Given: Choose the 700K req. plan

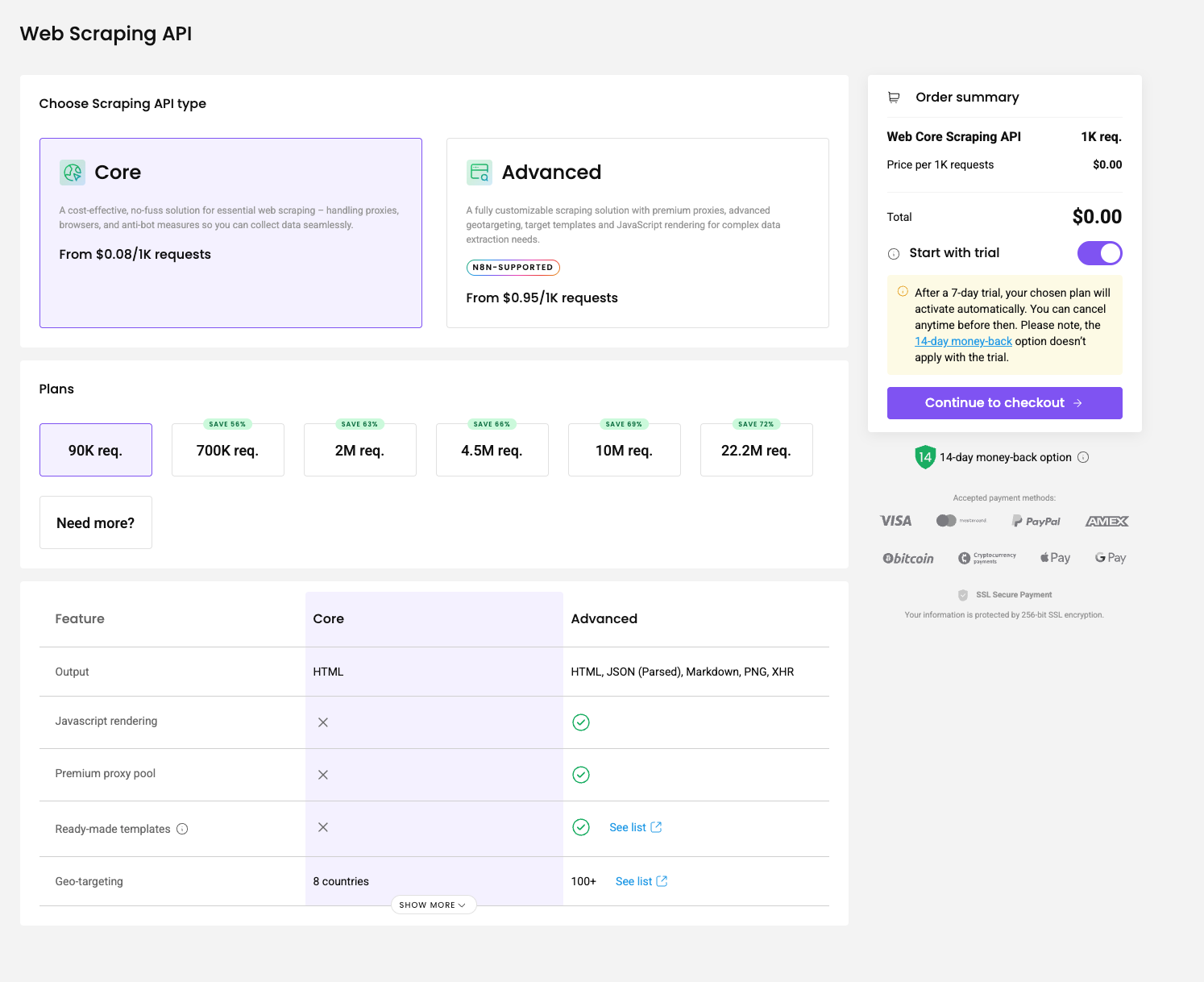Looking at the screenshot, I should pyautogui.click(x=227, y=450).
